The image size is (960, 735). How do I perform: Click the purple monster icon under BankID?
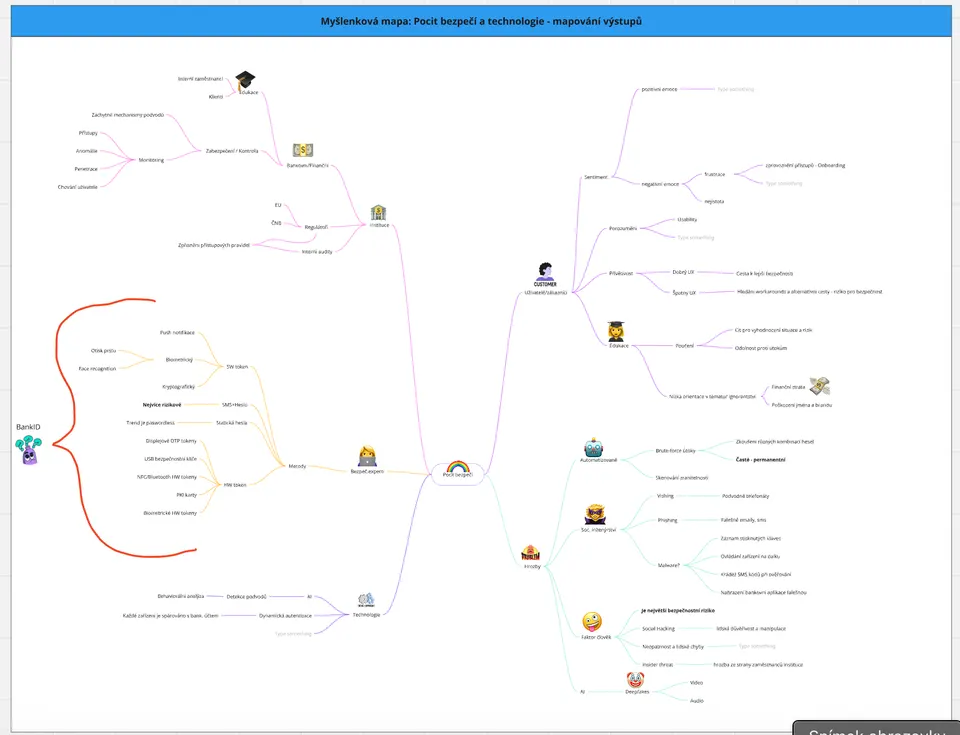(x=28, y=450)
